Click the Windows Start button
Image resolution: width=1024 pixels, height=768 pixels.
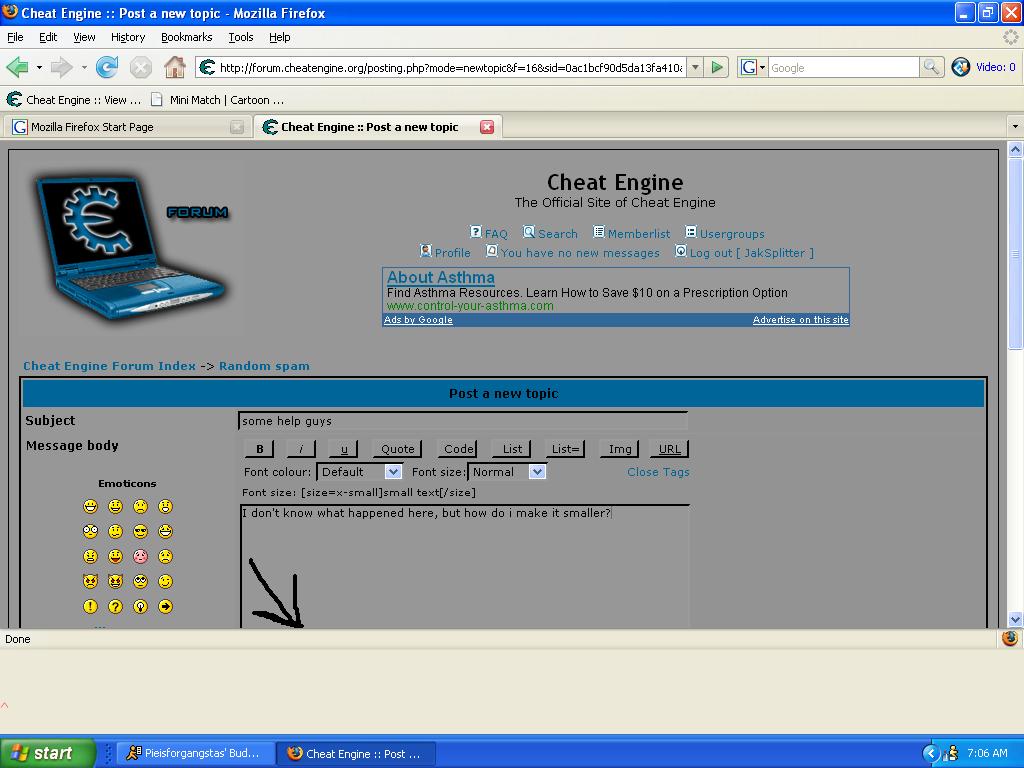point(47,753)
